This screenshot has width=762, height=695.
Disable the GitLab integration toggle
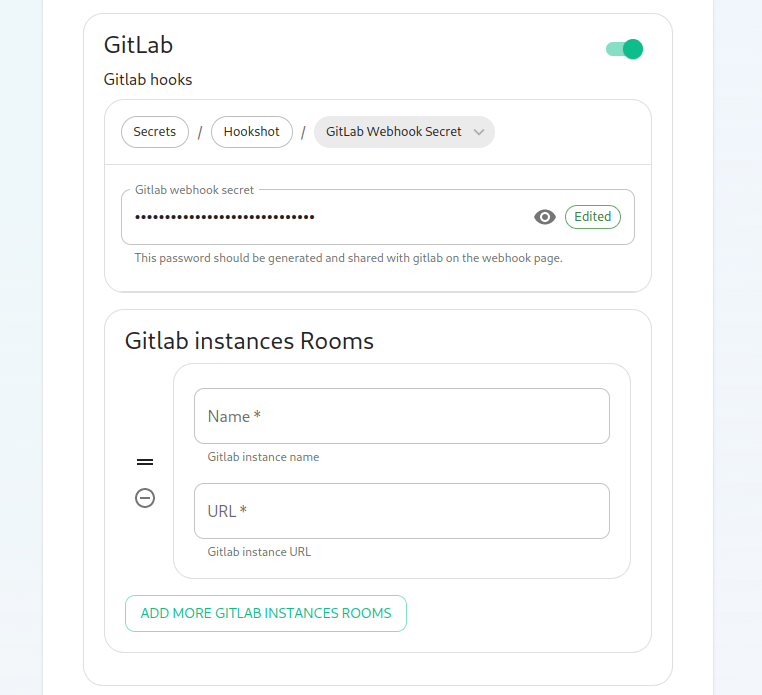point(624,49)
